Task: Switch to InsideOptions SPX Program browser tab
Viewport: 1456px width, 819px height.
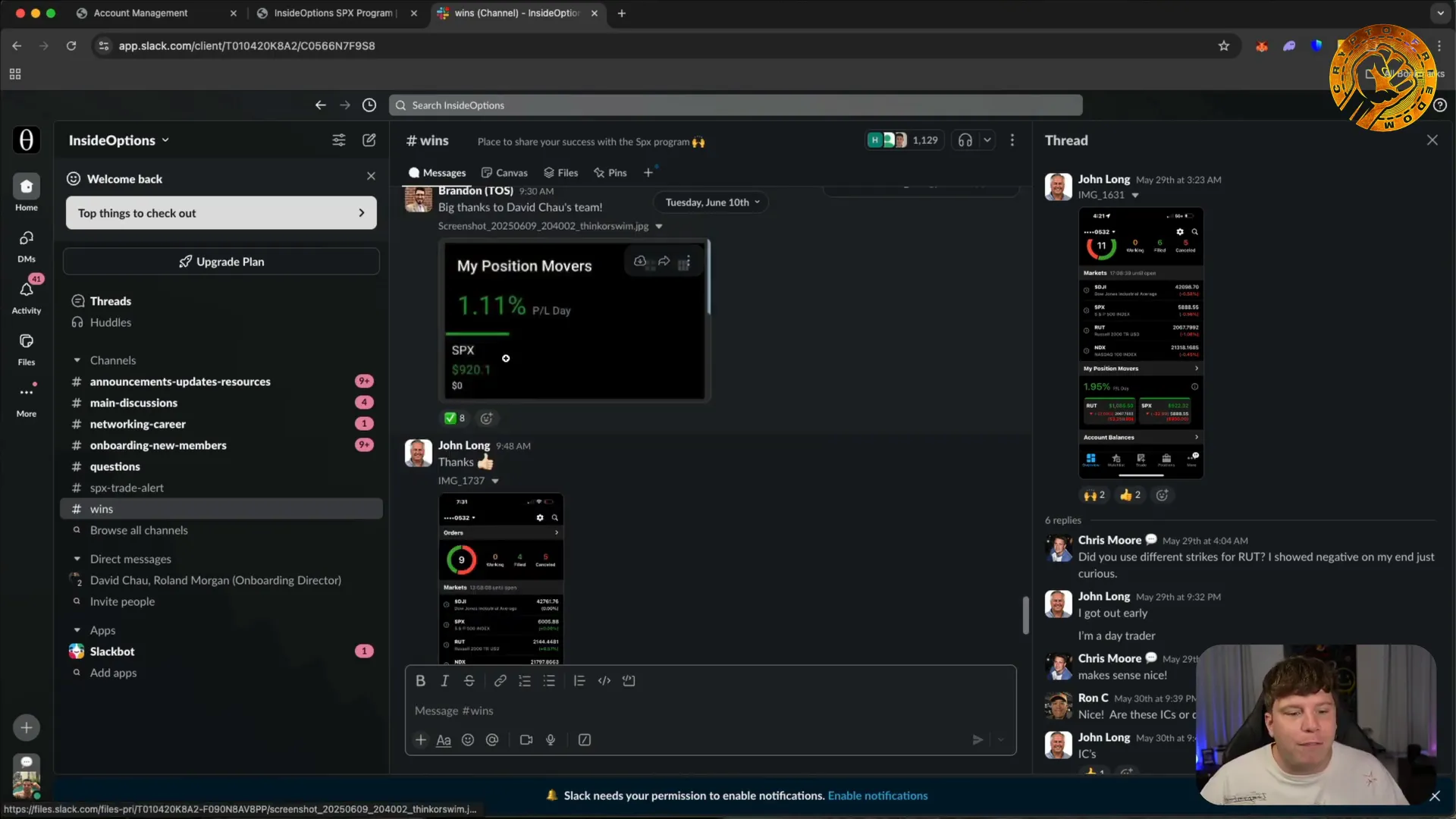Action: tap(337, 13)
